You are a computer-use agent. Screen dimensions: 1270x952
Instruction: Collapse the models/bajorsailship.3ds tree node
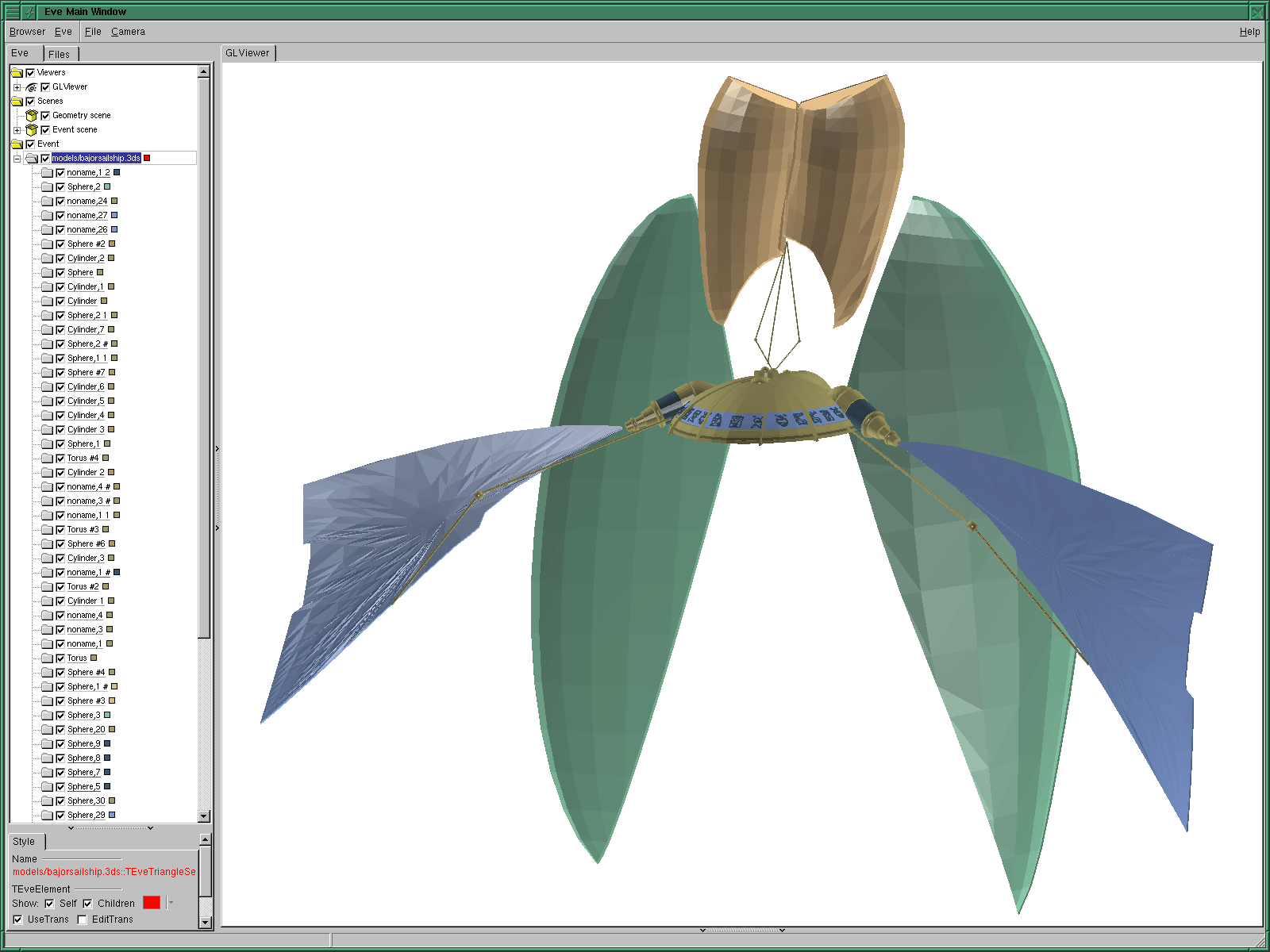coord(17,159)
